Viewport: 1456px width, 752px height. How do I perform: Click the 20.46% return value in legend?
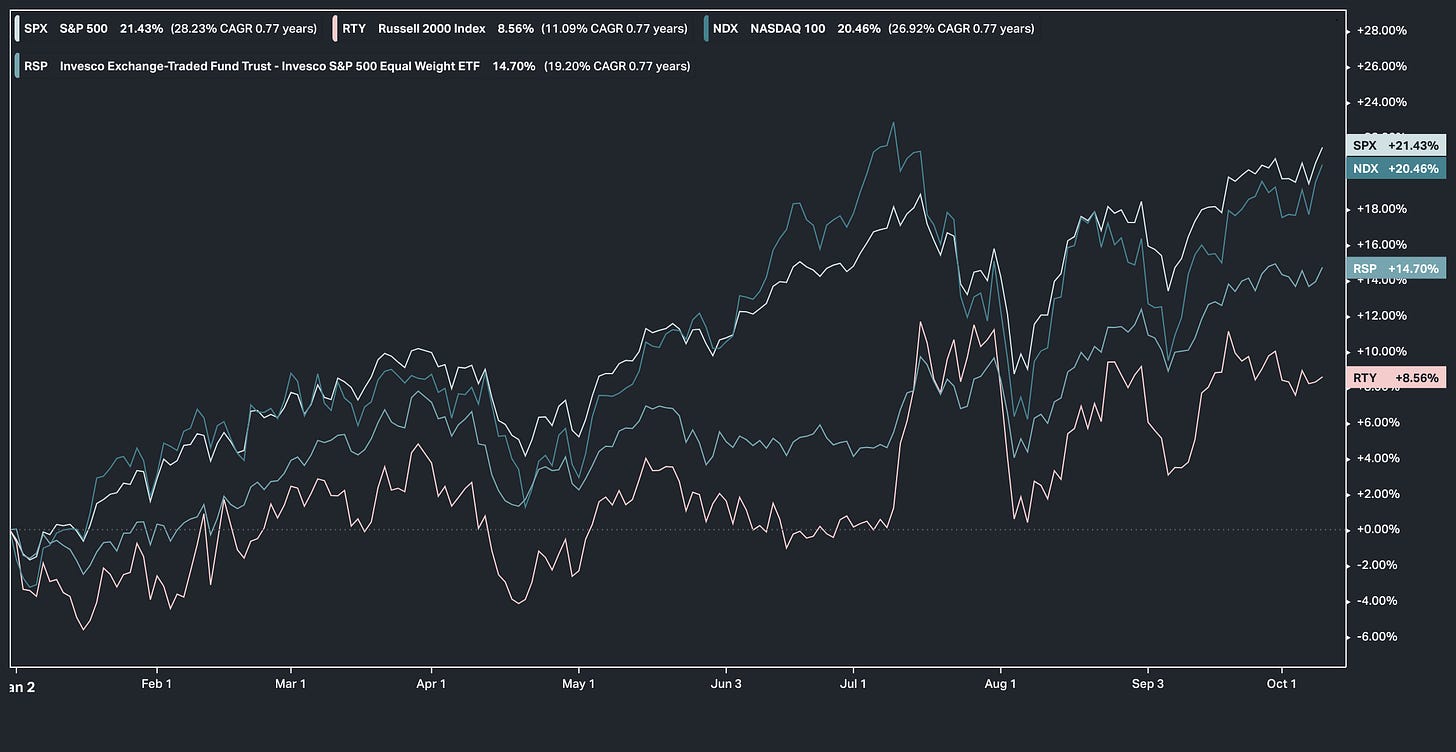pos(859,29)
